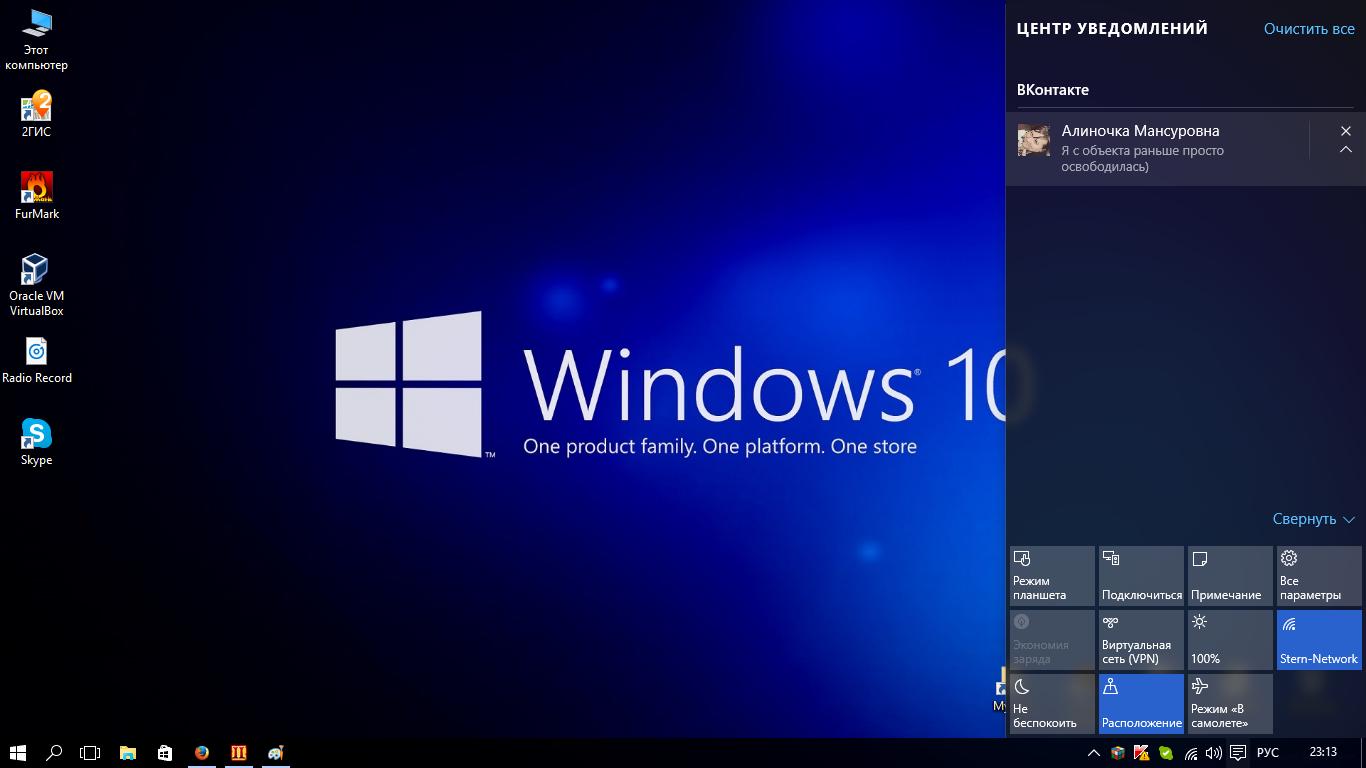This screenshot has width=1366, height=768.
Task: Toggle the Расположение location tile off
Action: (x=1141, y=704)
